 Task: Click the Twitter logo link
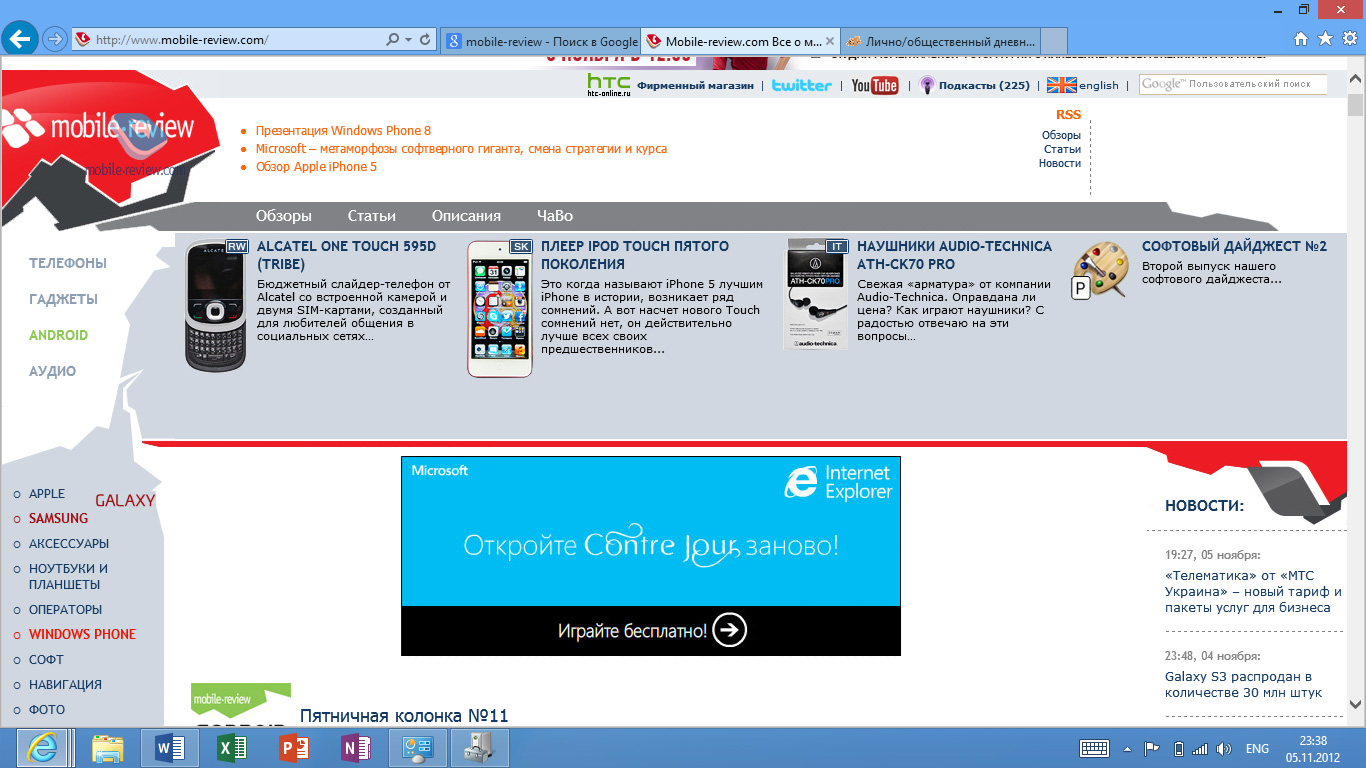(801, 85)
